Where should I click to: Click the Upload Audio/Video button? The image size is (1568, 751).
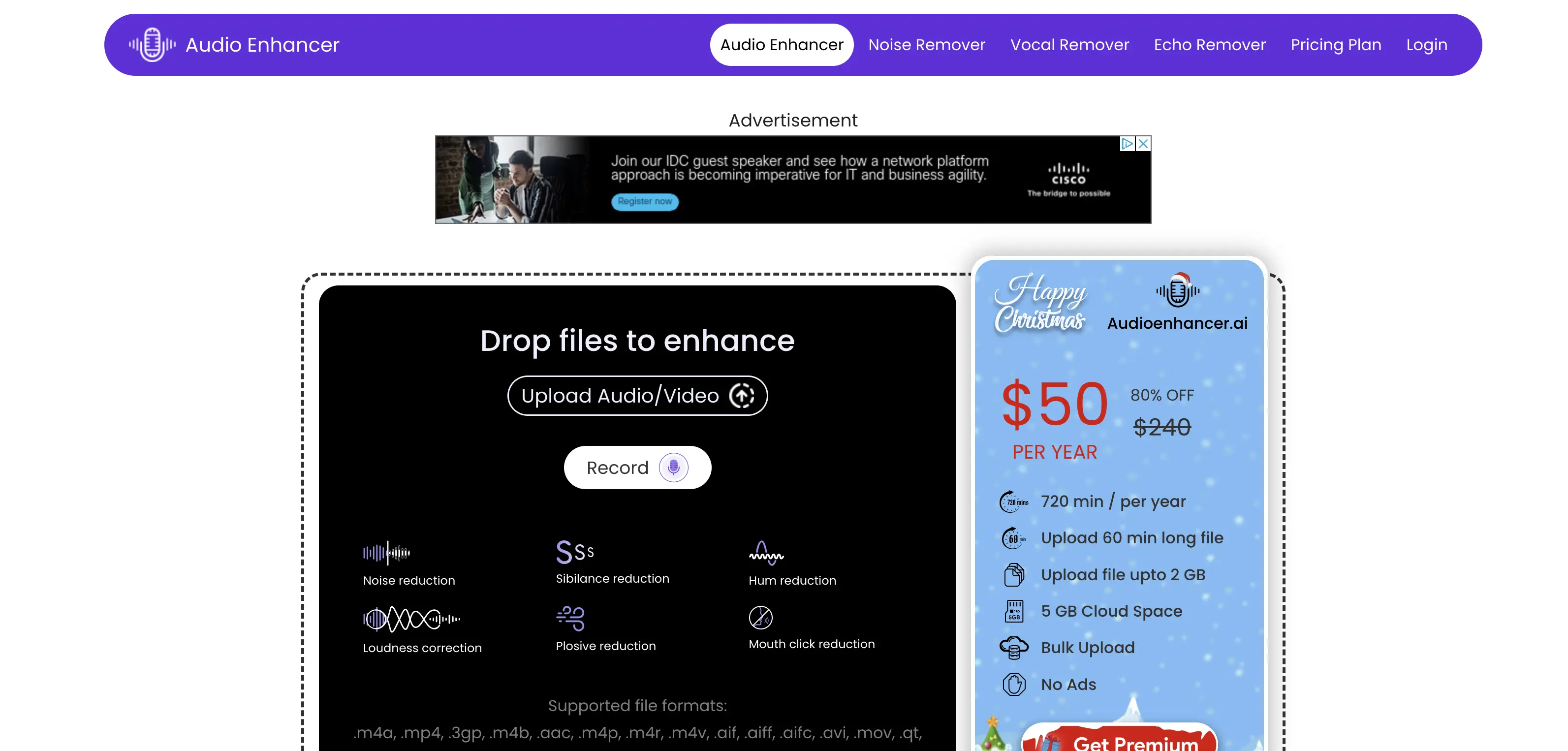click(x=637, y=395)
